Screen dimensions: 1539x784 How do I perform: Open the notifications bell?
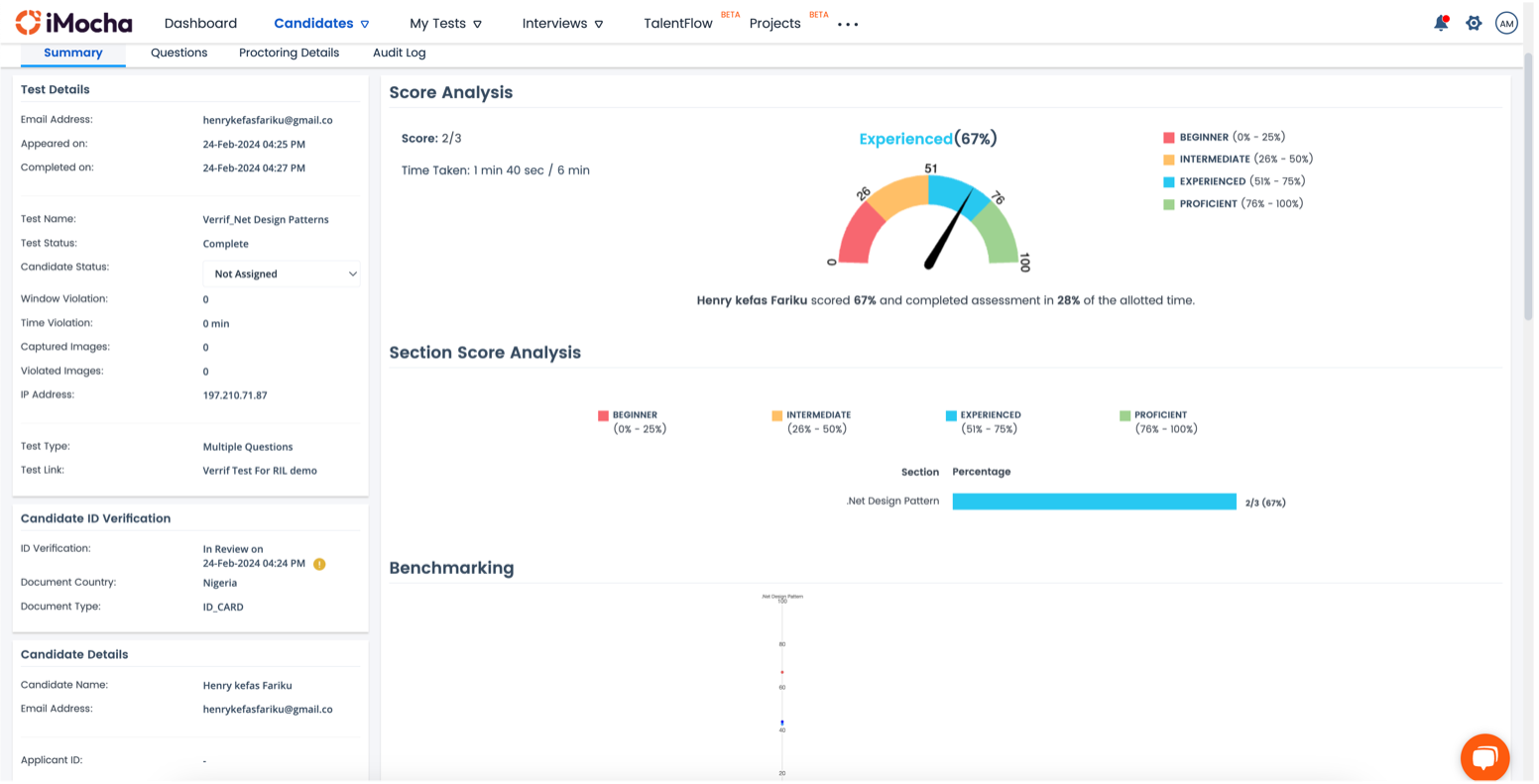1441,23
